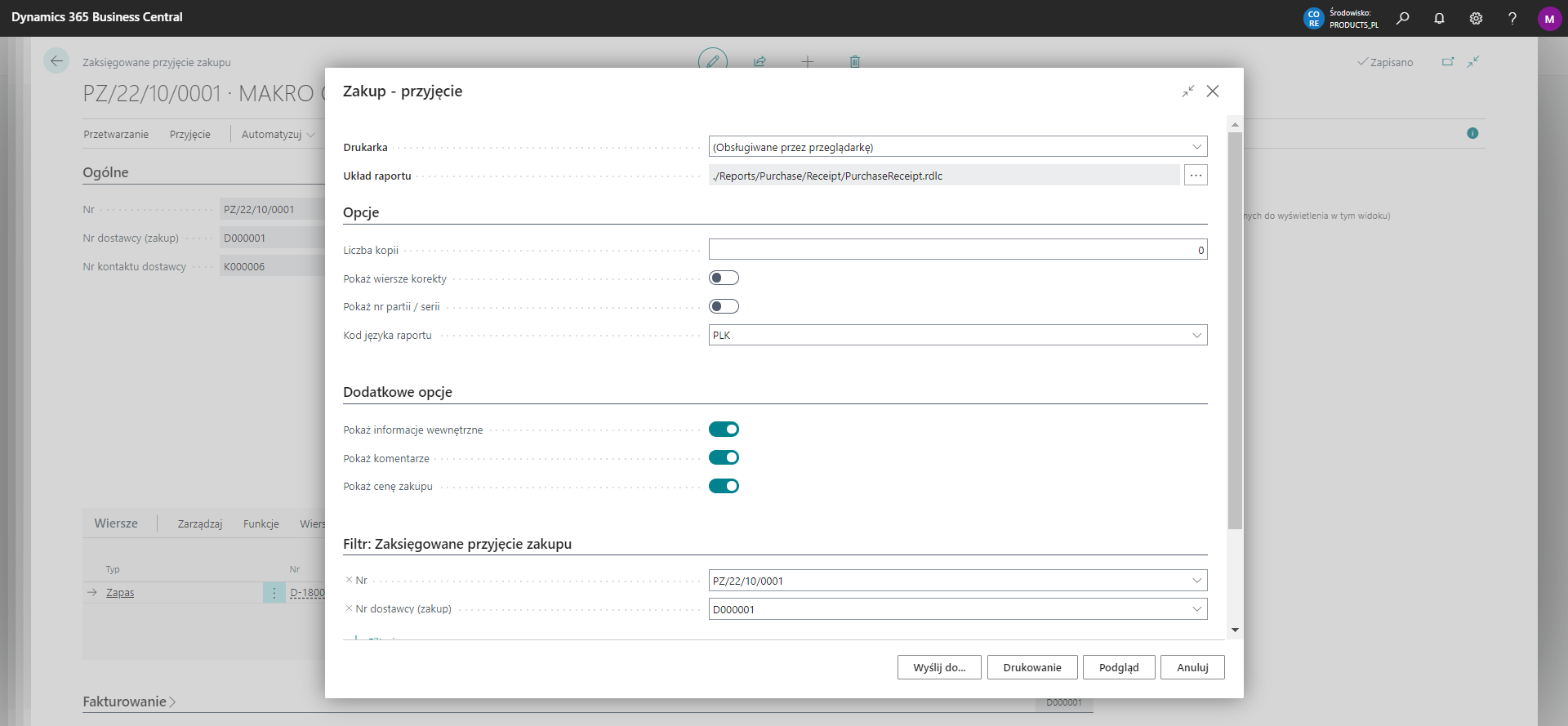Viewport: 1568px width, 726px height.
Task: Click the dialog scrollbar thumb
Action: [1235, 331]
